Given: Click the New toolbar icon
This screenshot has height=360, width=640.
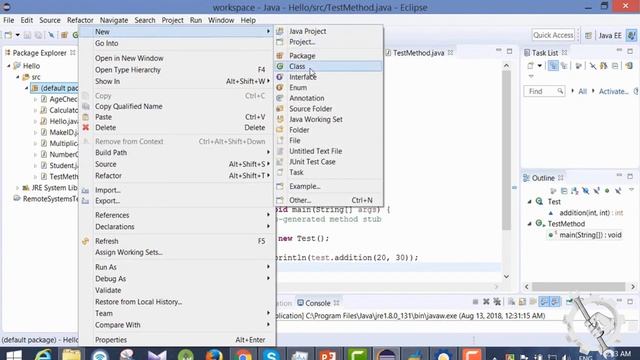Looking at the screenshot, I should [8, 36].
